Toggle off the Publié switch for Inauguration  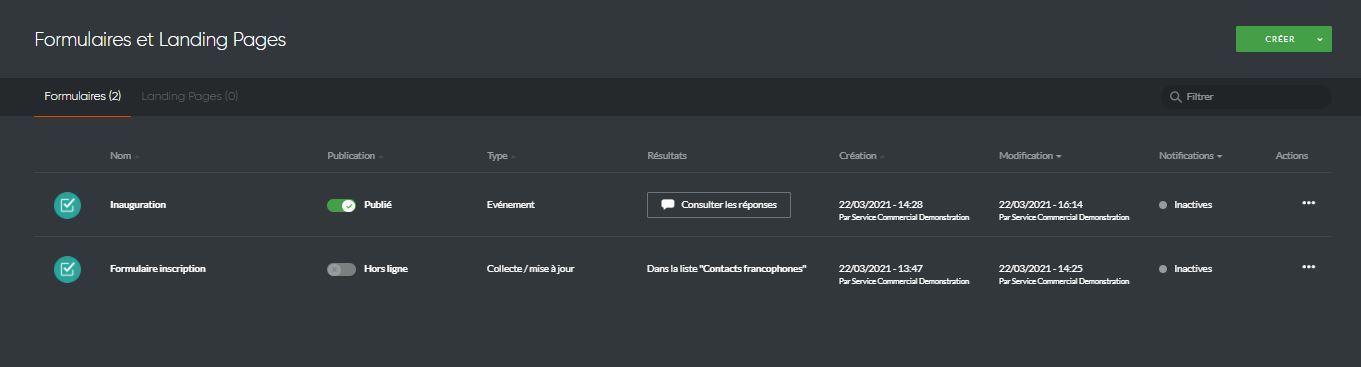tap(341, 205)
